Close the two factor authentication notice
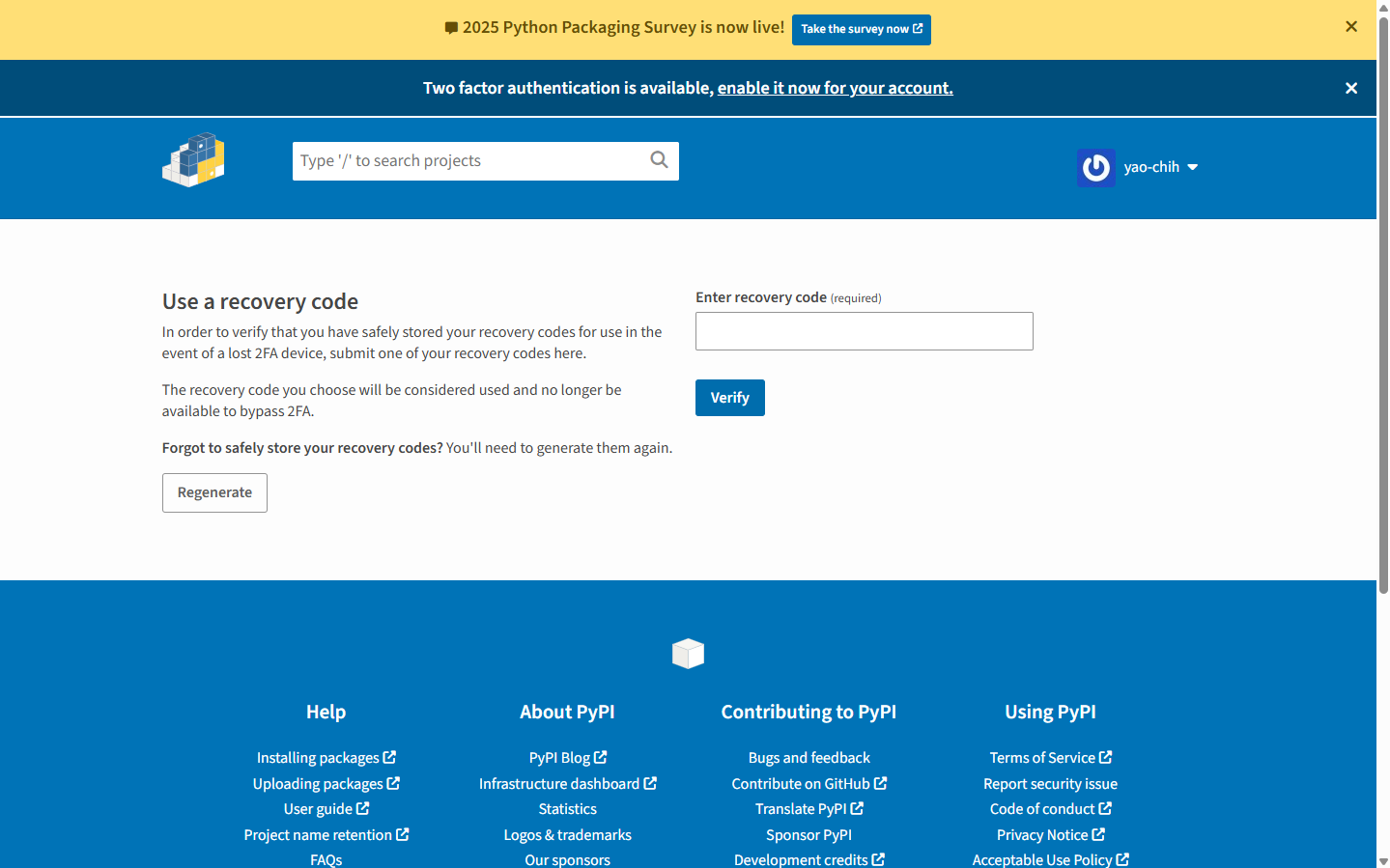This screenshot has height=868, width=1390. 1351,88
